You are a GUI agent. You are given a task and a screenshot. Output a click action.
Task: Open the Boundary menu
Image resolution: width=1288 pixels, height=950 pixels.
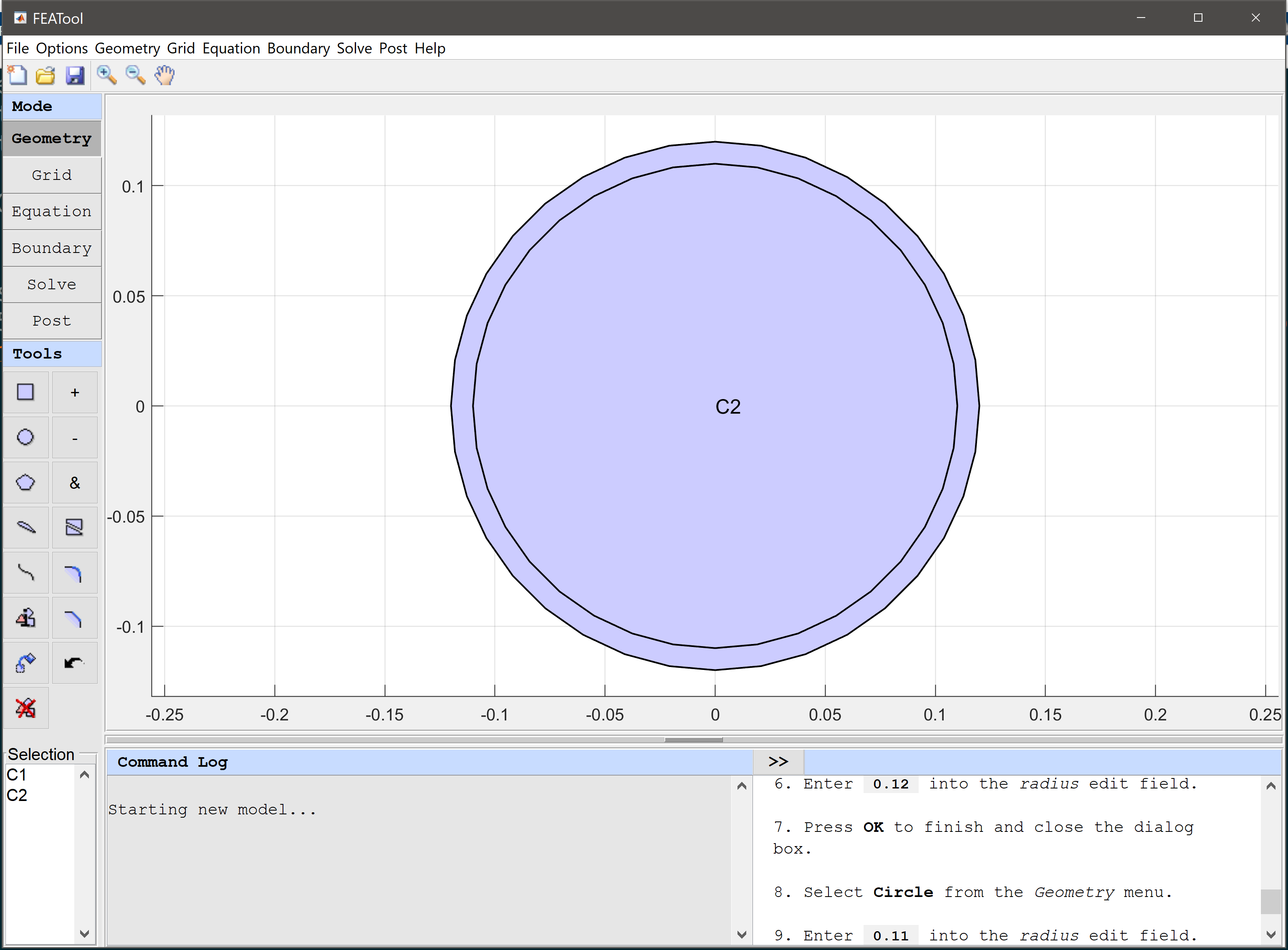point(298,48)
